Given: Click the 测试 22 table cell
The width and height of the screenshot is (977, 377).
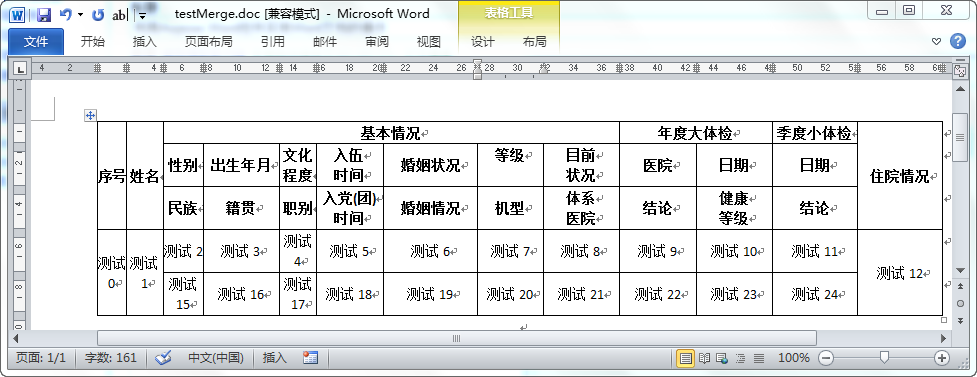Looking at the screenshot, I should click(658, 294).
